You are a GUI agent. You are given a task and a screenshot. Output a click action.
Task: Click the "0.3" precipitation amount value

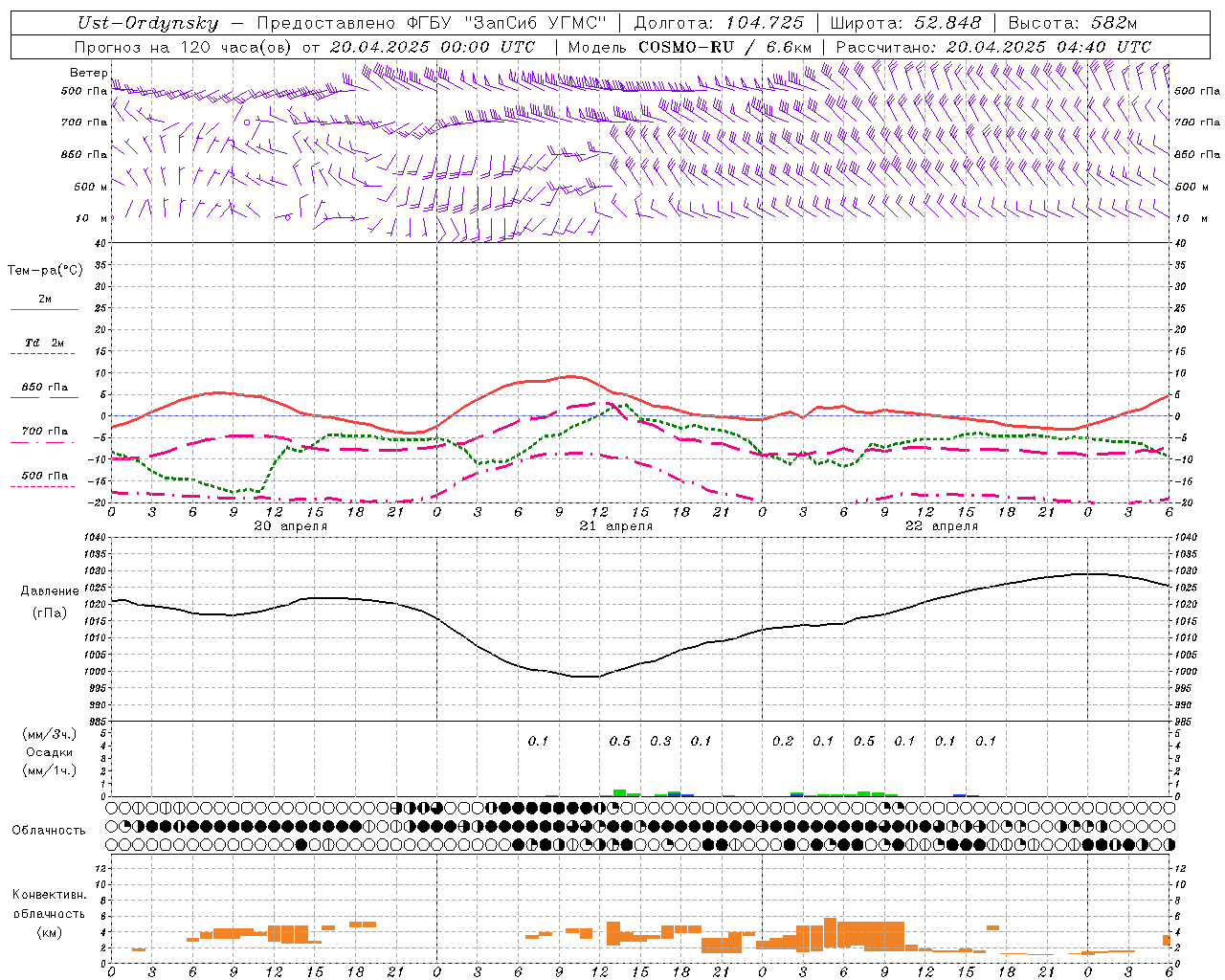[x=660, y=741]
